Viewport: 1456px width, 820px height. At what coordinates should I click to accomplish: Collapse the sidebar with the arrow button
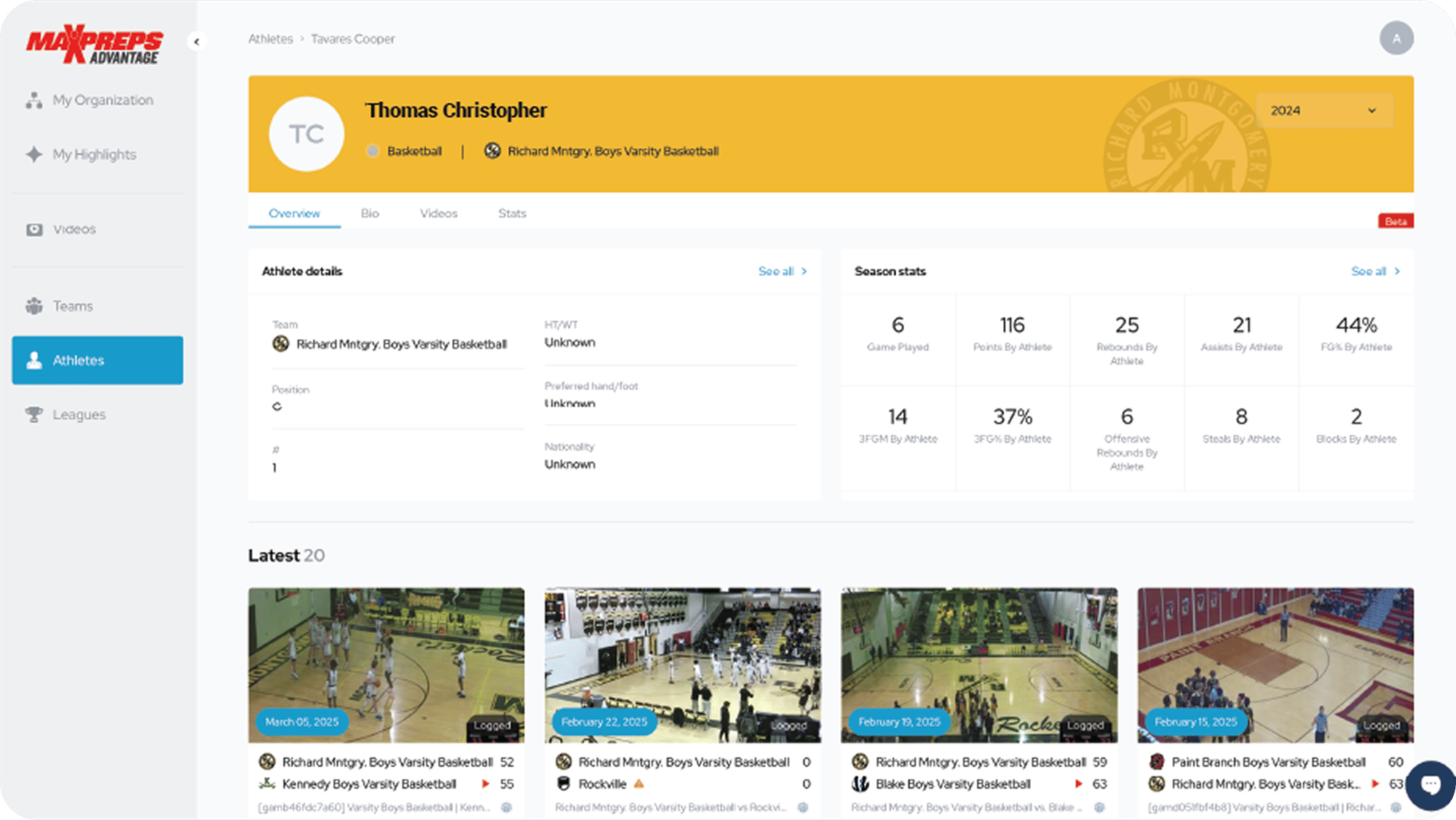(x=197, y=41)
